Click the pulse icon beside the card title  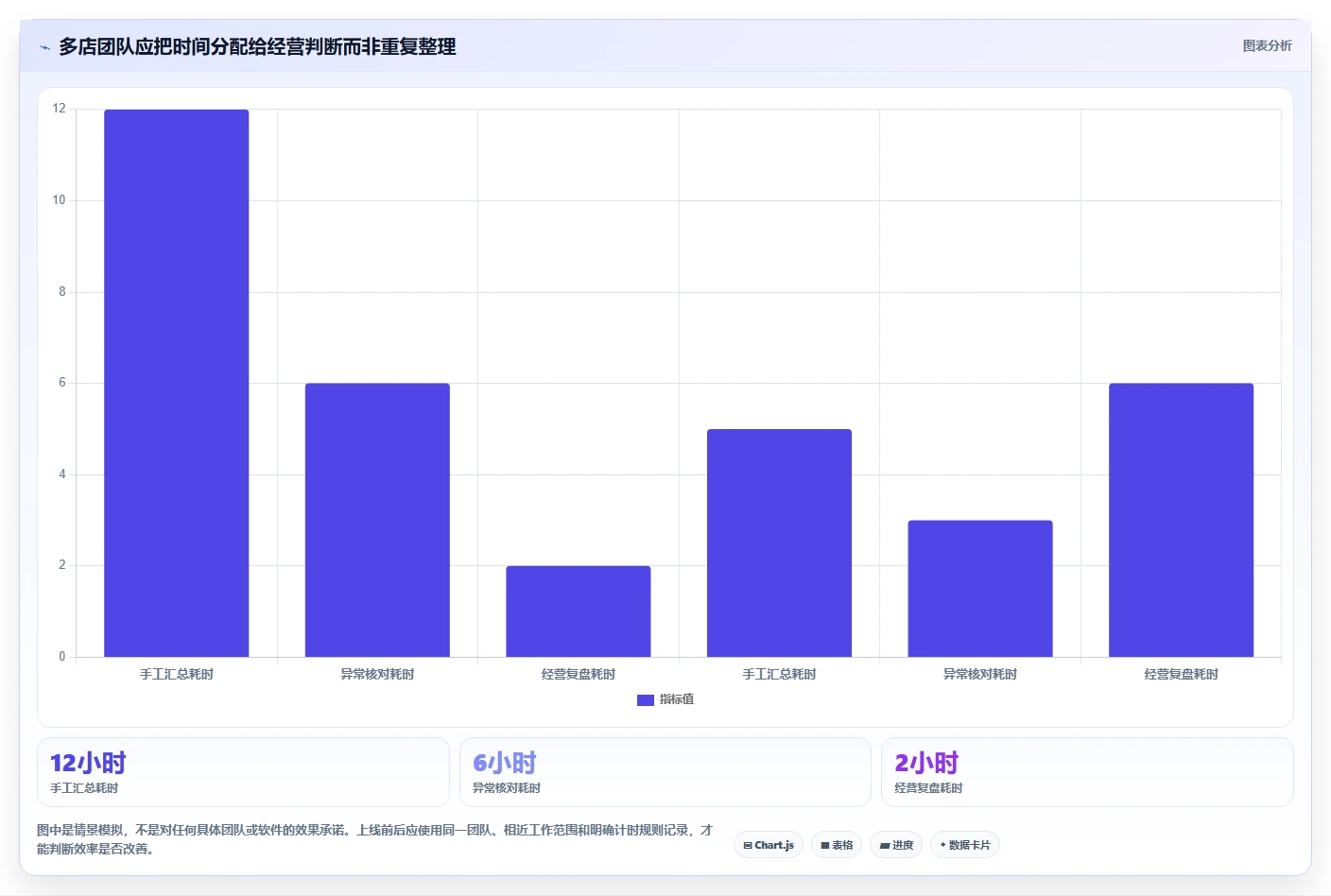pos(44,47)
